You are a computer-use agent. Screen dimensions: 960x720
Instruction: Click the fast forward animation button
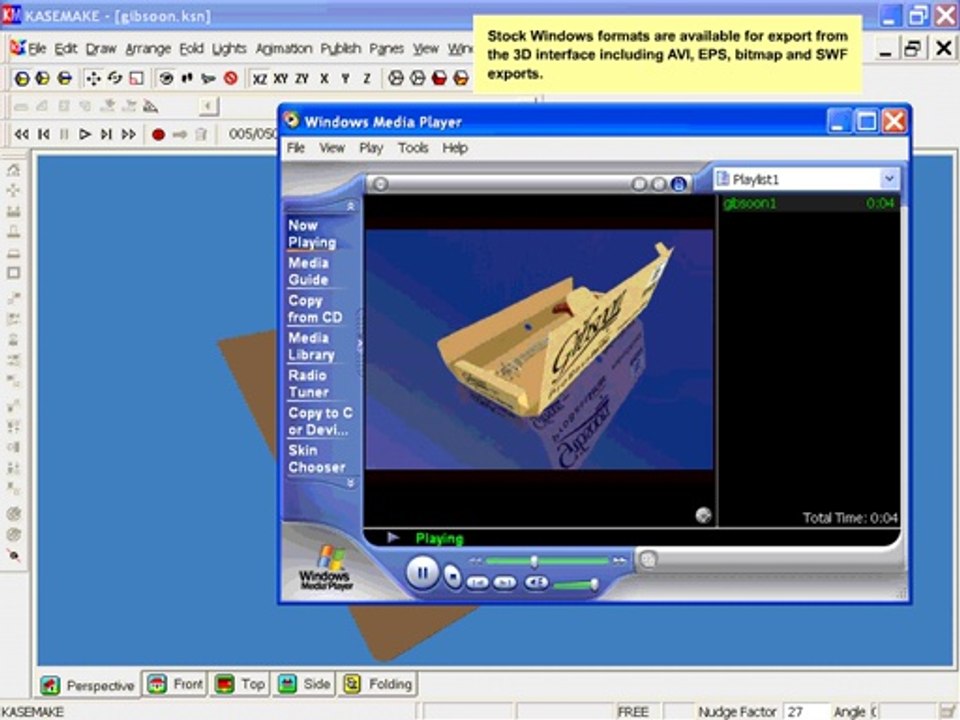[x=129, y=134]
